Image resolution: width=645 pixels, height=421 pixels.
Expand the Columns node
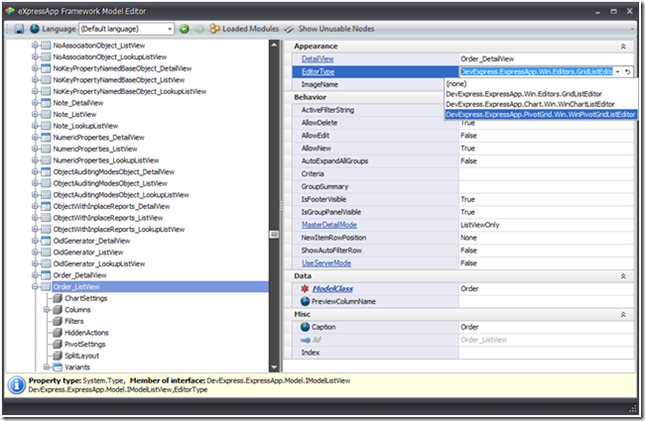[46, 309]
